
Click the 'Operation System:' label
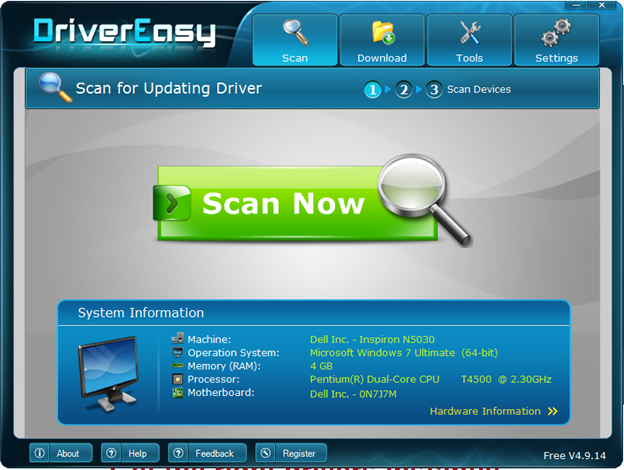(233, 353)
